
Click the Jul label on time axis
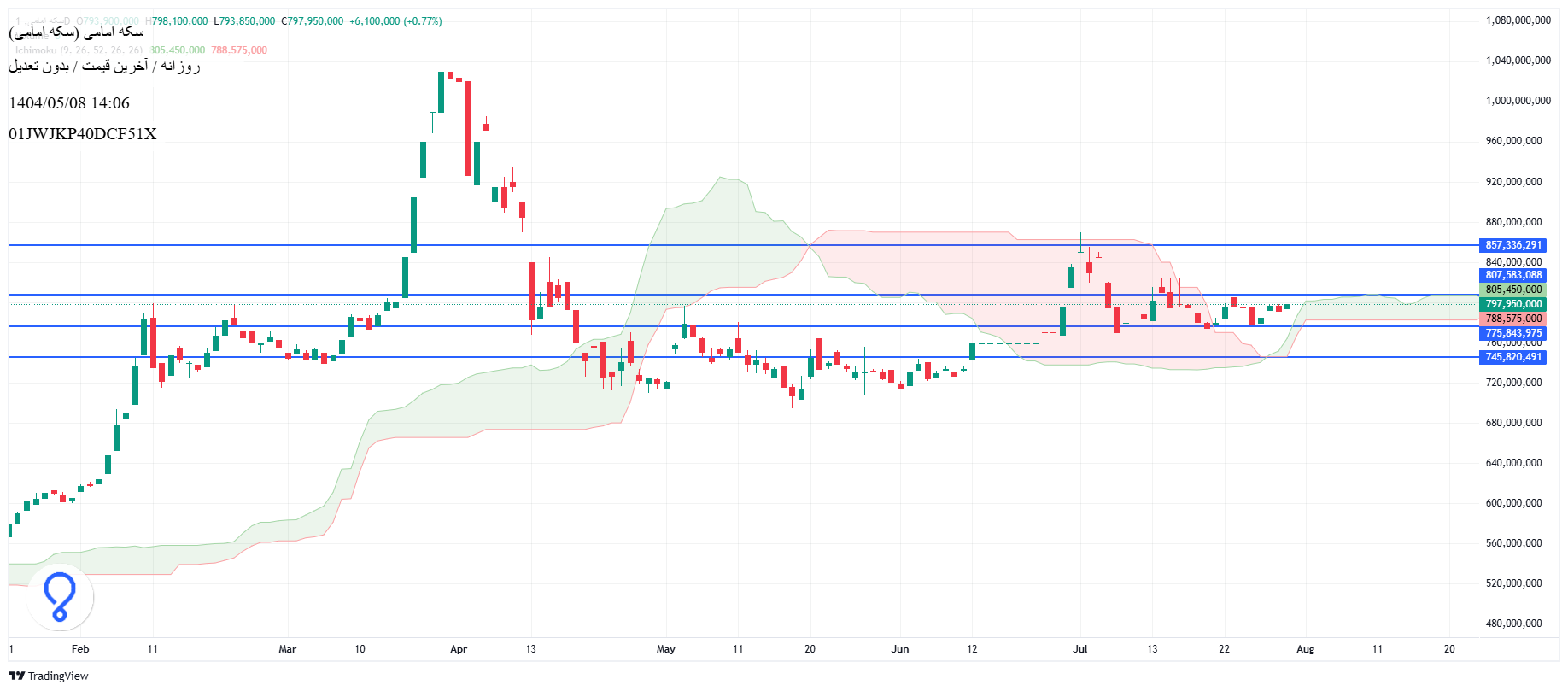[1080, 649]
